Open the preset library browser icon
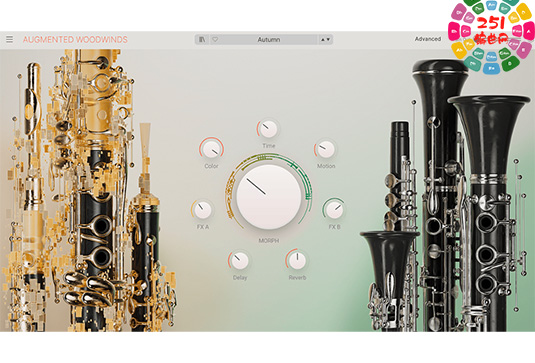Image resolution: width=535 pixels, height=363 pixels. coord(202,40)
